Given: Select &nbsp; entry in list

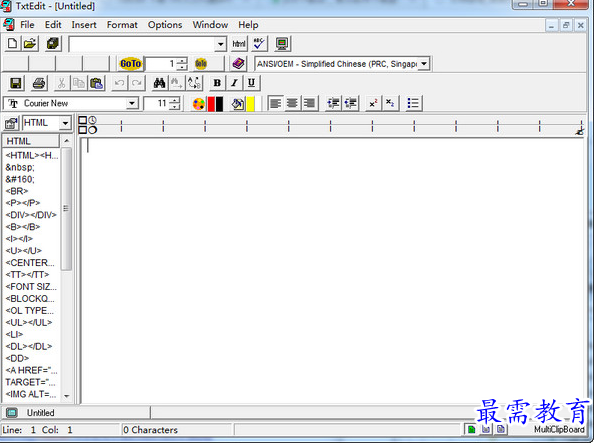Looking at the screenshot, I should pyautogui.click(x=20, y=167).
